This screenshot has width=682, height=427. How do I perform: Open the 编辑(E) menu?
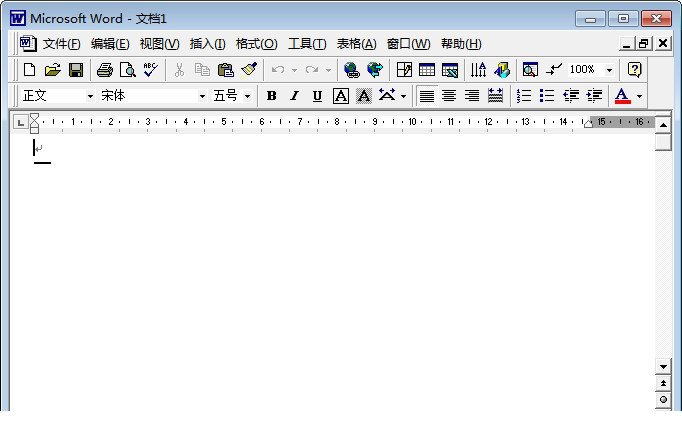pos(110,44)
